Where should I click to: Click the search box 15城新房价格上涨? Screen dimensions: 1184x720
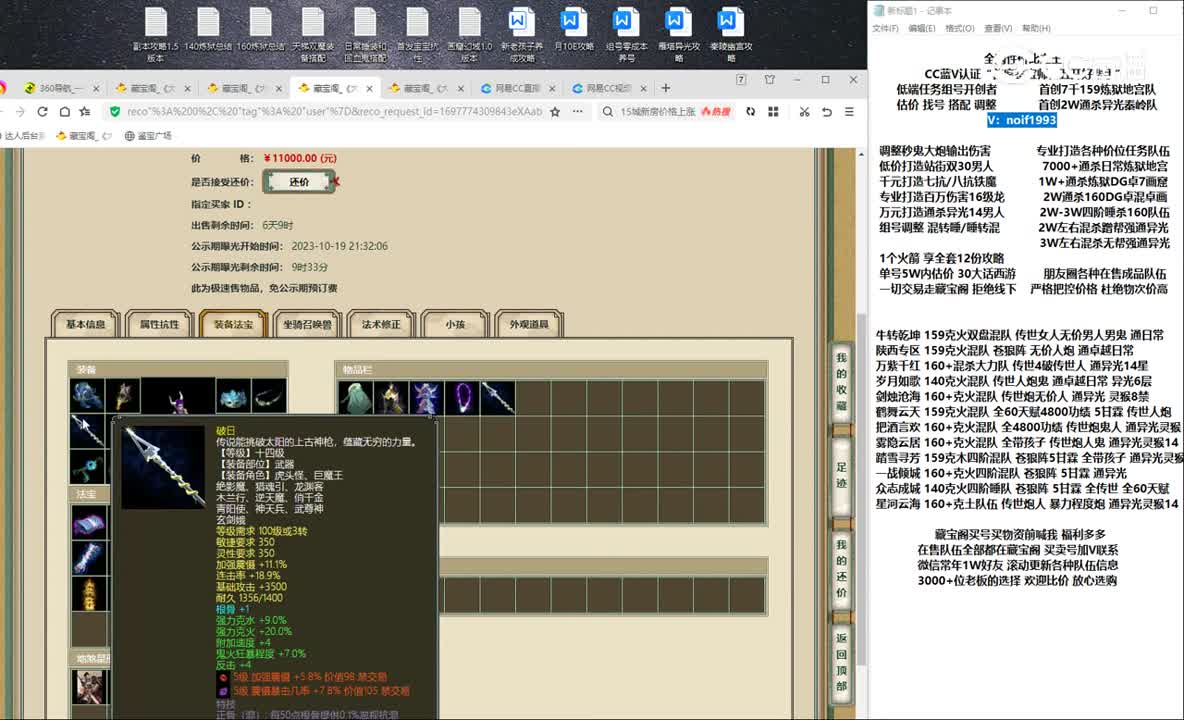[658, 112]
